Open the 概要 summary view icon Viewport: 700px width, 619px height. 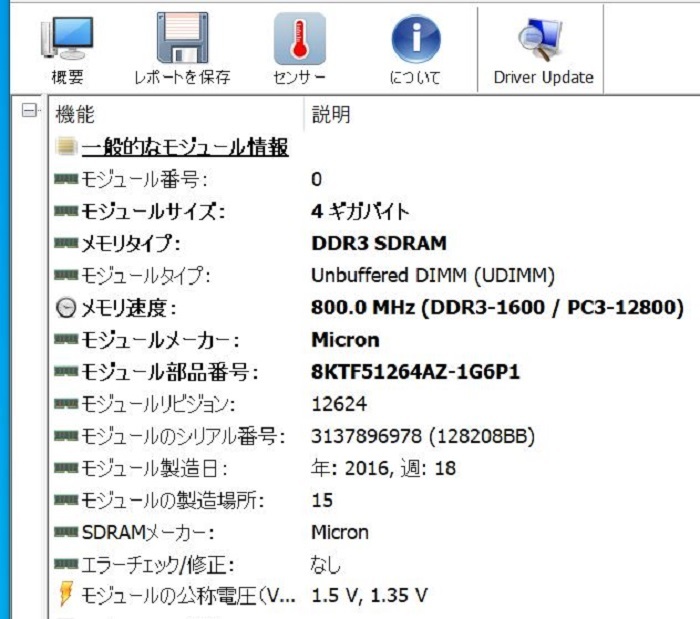coord(67,39)
